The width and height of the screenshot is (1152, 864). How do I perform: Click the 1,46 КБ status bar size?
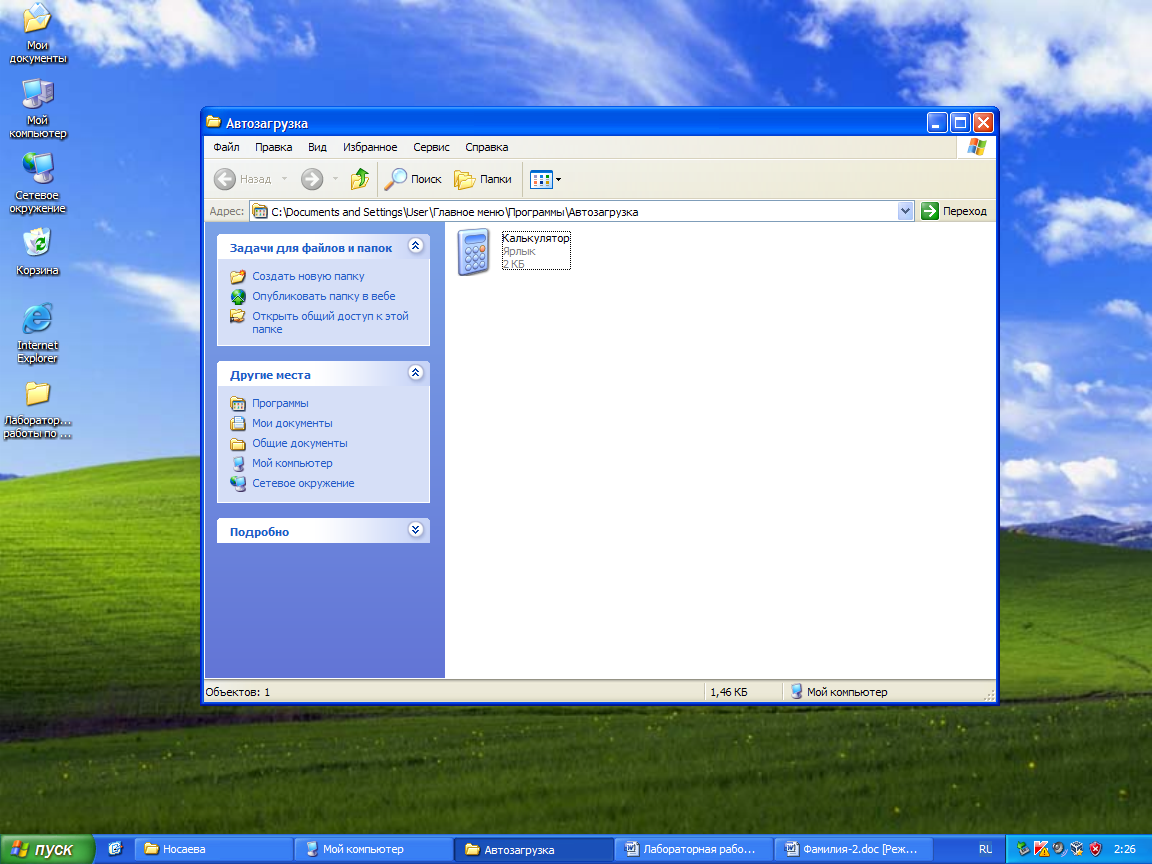[x=728, y=692]
